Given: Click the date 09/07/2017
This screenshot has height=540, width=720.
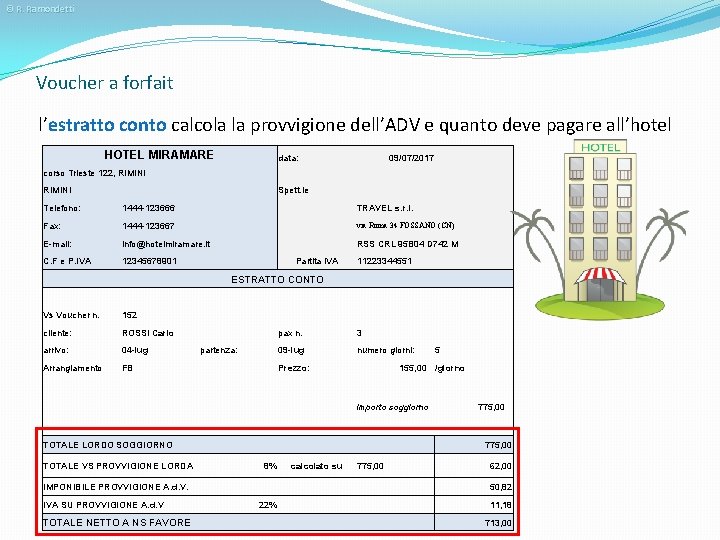Looking at the screenshot, I should [x=411, y=158].
